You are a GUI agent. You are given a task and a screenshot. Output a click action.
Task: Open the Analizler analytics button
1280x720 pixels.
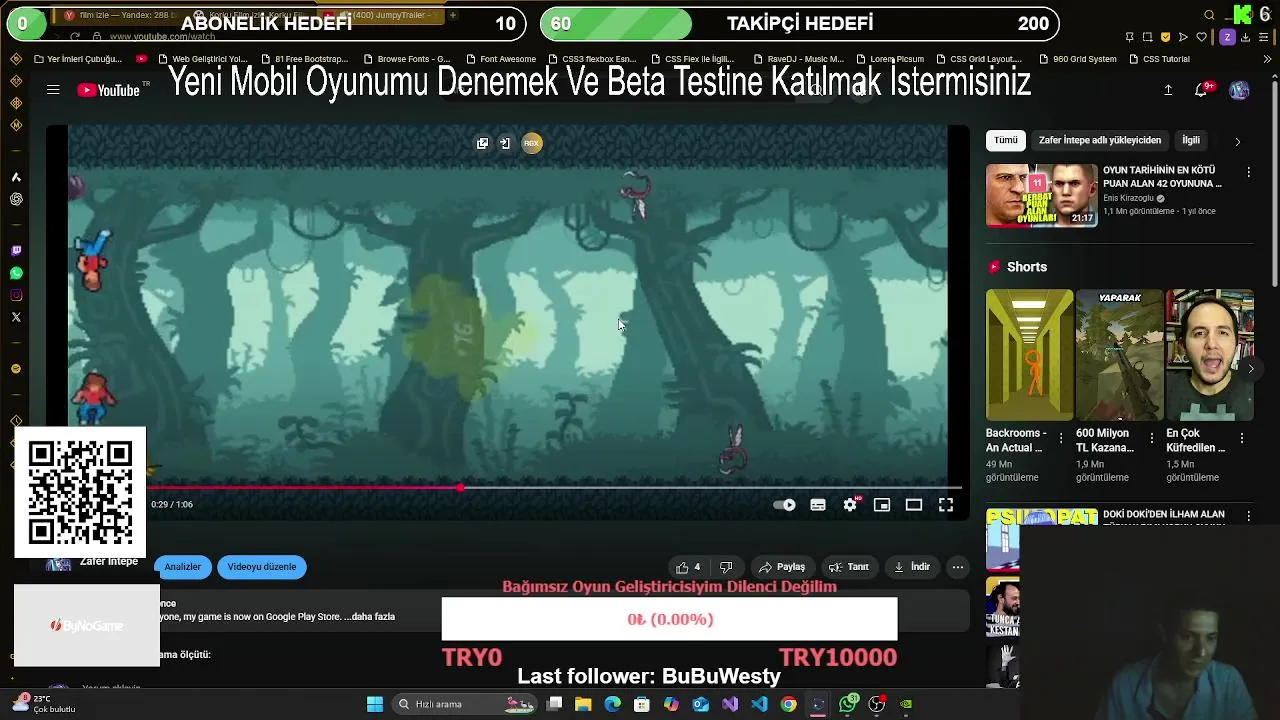(183, 567)
